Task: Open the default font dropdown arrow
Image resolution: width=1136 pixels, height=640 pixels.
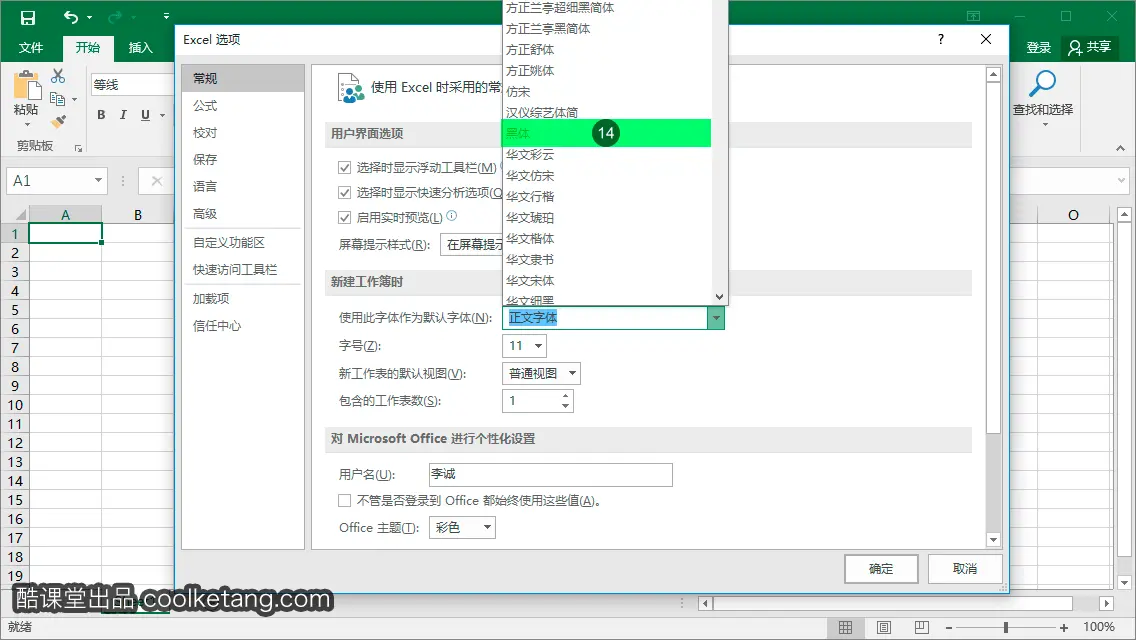Action: click(x=716, y=317)
